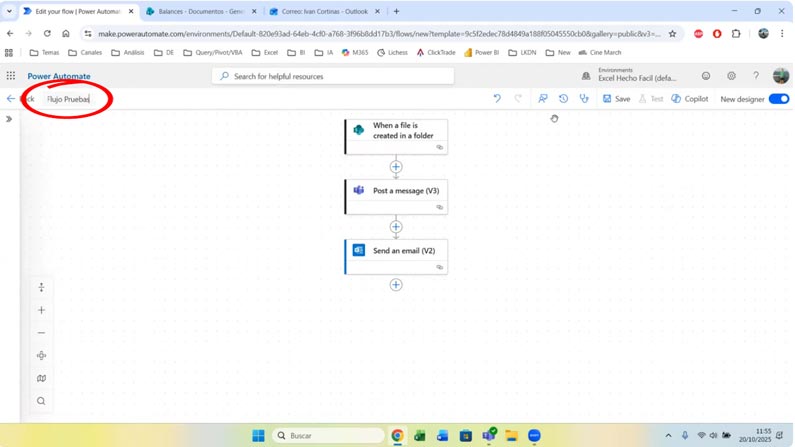
Task: Open the browser extensions puzzle icon
Action: tap(736, 33)
